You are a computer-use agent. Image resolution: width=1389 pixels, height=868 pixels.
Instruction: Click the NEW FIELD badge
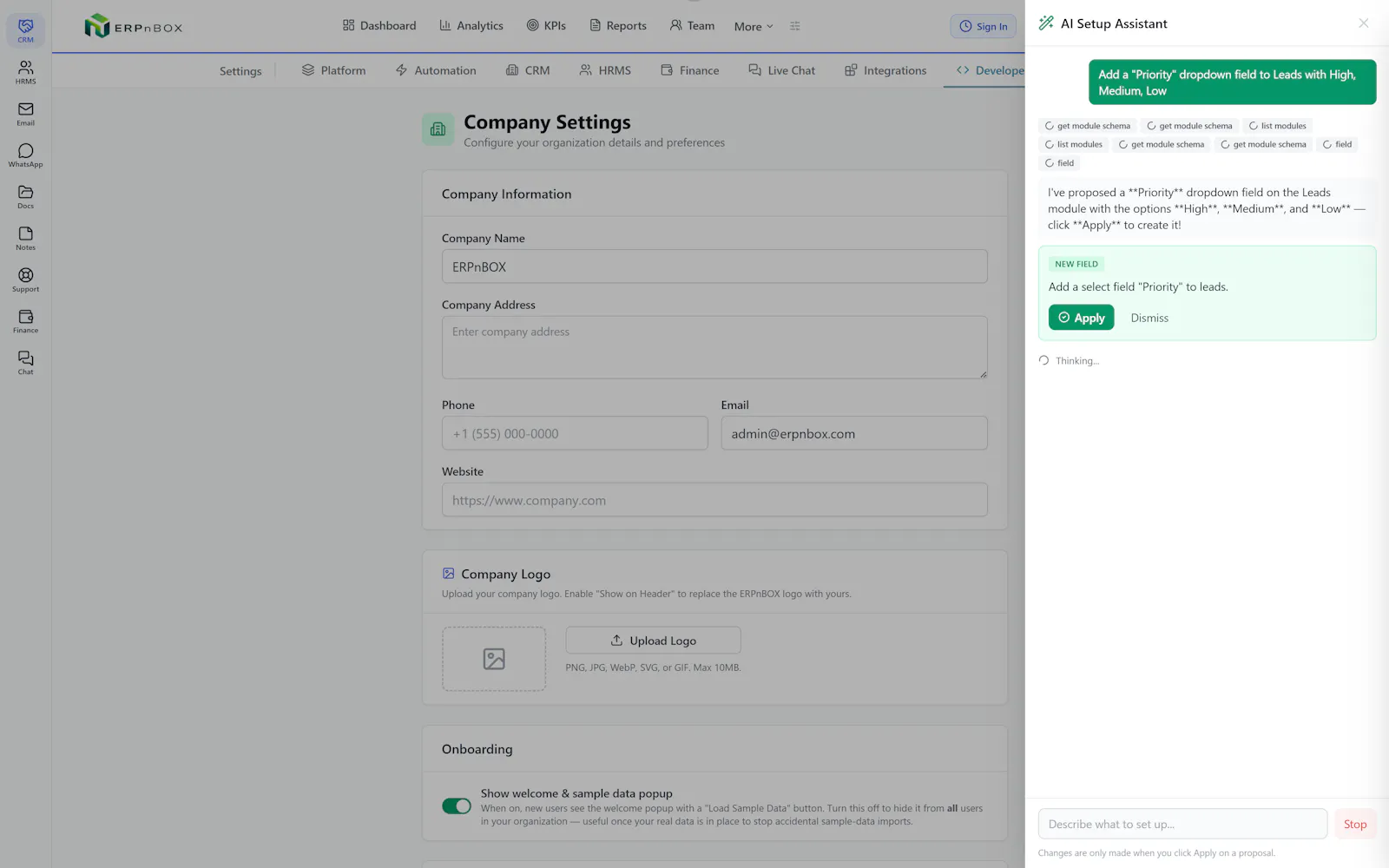point(1076,264)
